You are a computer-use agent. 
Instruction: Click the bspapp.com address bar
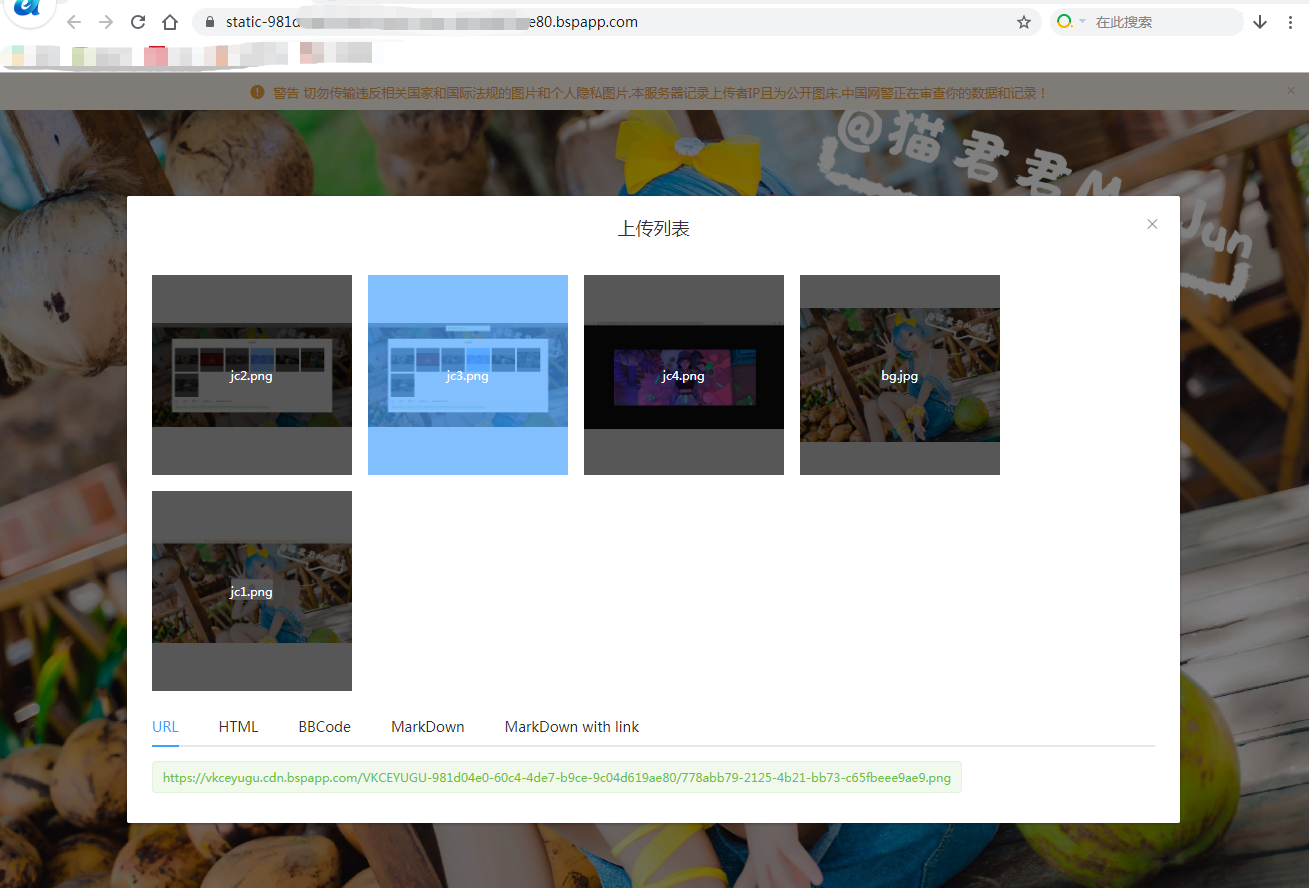[x=616, y=22]
